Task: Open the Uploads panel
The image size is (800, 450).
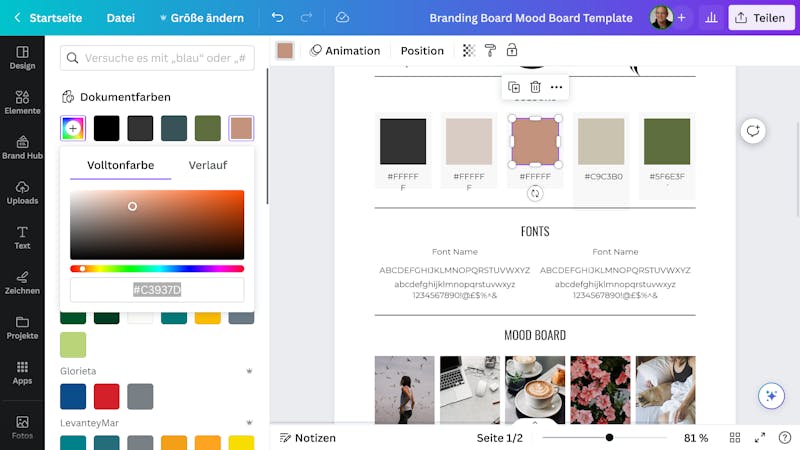Action: pos(22,192)
